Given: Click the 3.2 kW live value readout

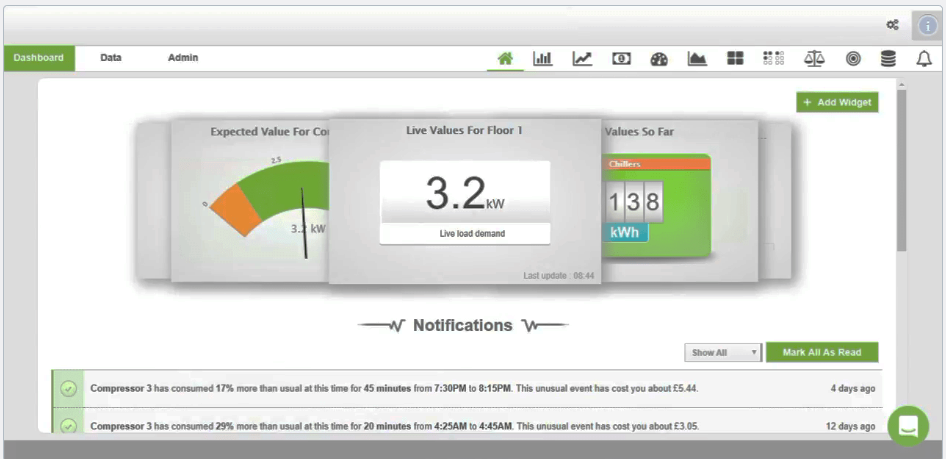Looking at the screenshot, I should (x=465, y=194).
